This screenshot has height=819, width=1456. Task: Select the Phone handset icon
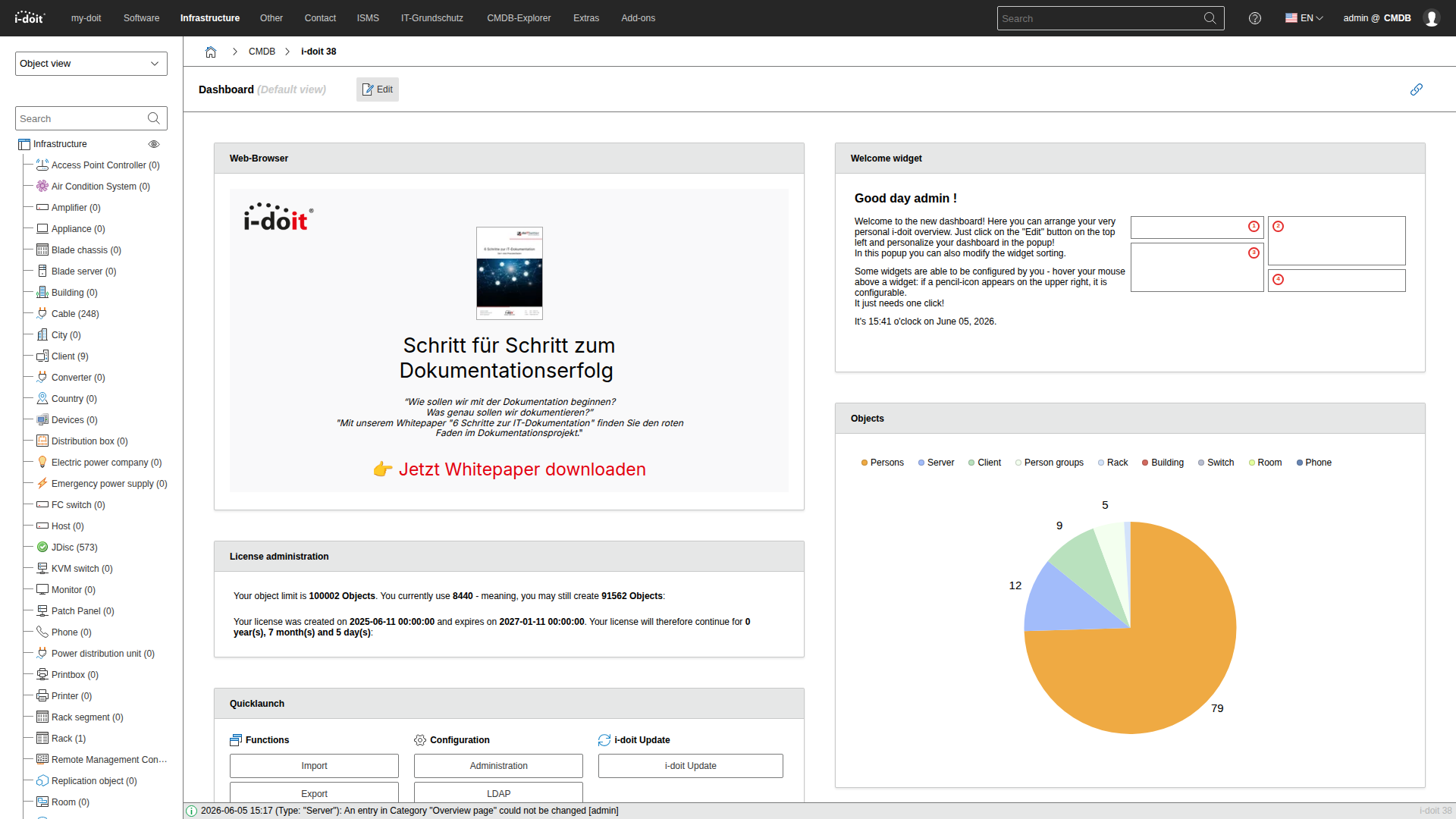click(x=42, y=632)
